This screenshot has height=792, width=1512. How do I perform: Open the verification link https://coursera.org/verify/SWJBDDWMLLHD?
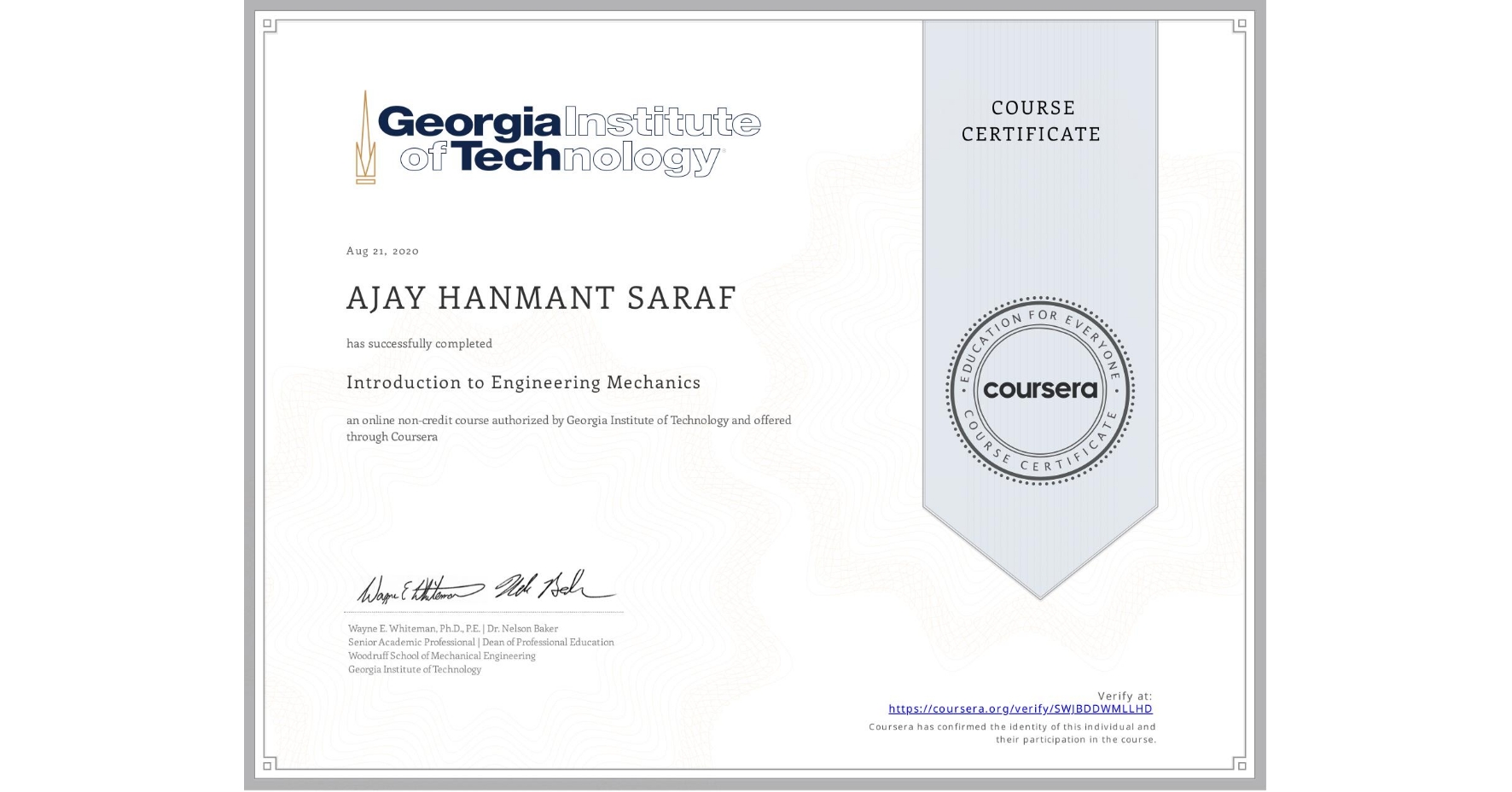click(x=1021, y=708)
